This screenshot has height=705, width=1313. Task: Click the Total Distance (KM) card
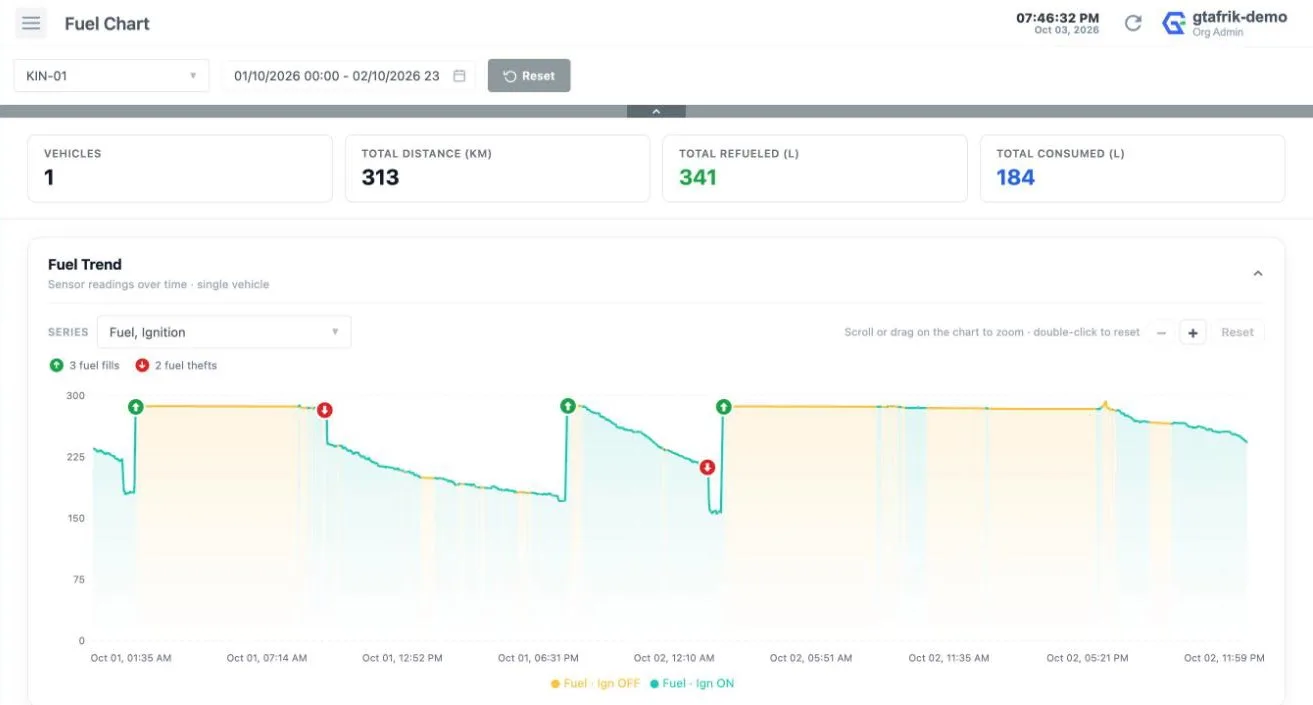[x=497, y=169]
